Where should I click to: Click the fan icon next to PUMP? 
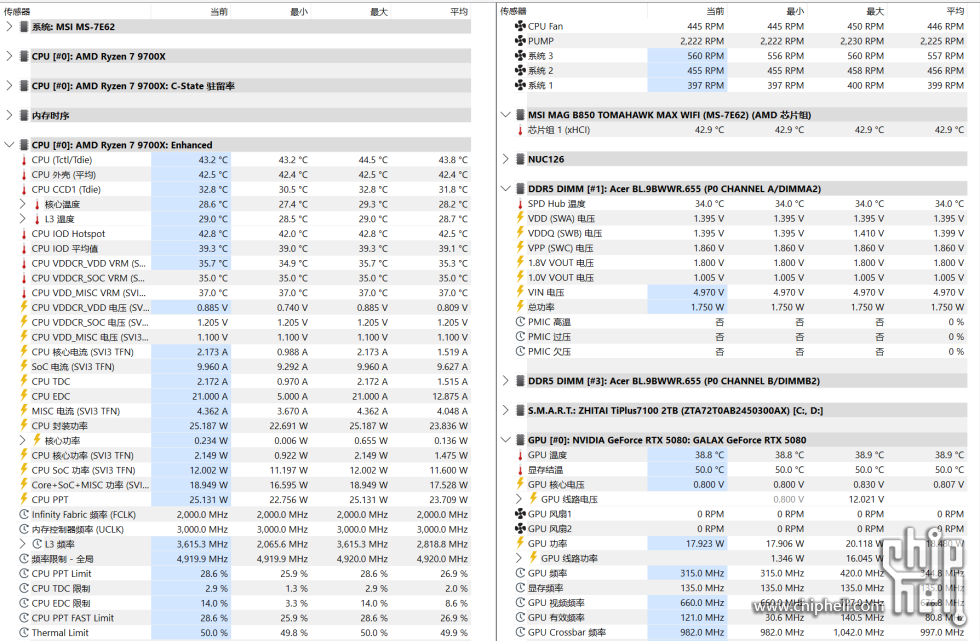point(520,41)
